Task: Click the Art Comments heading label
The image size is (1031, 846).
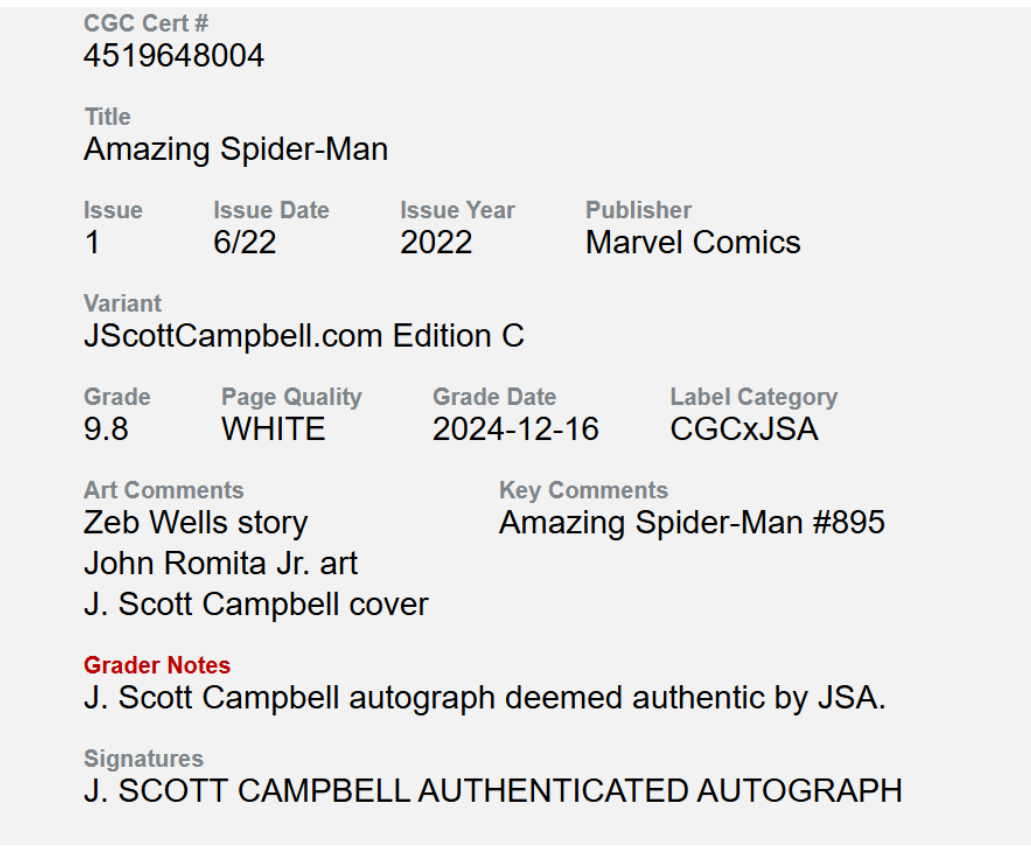Action: click(163, 490)
